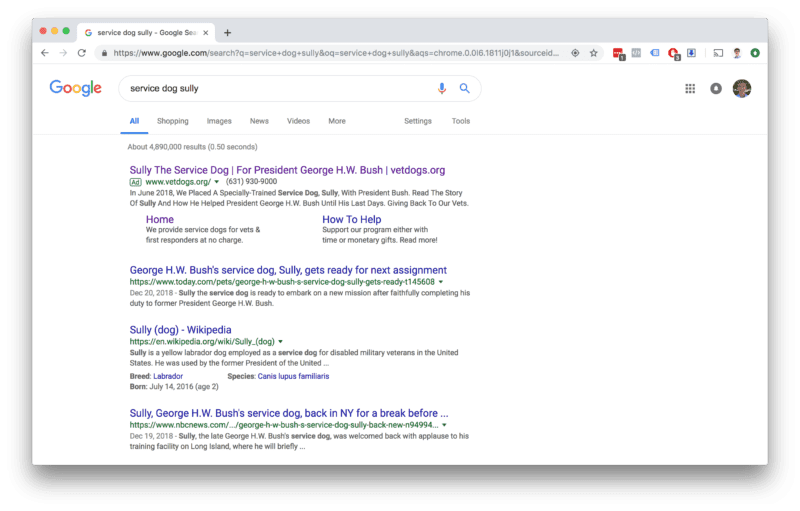Click the Ad label badge
The height and width of the screenshot is (511, 800).
(x=135, y=182)
